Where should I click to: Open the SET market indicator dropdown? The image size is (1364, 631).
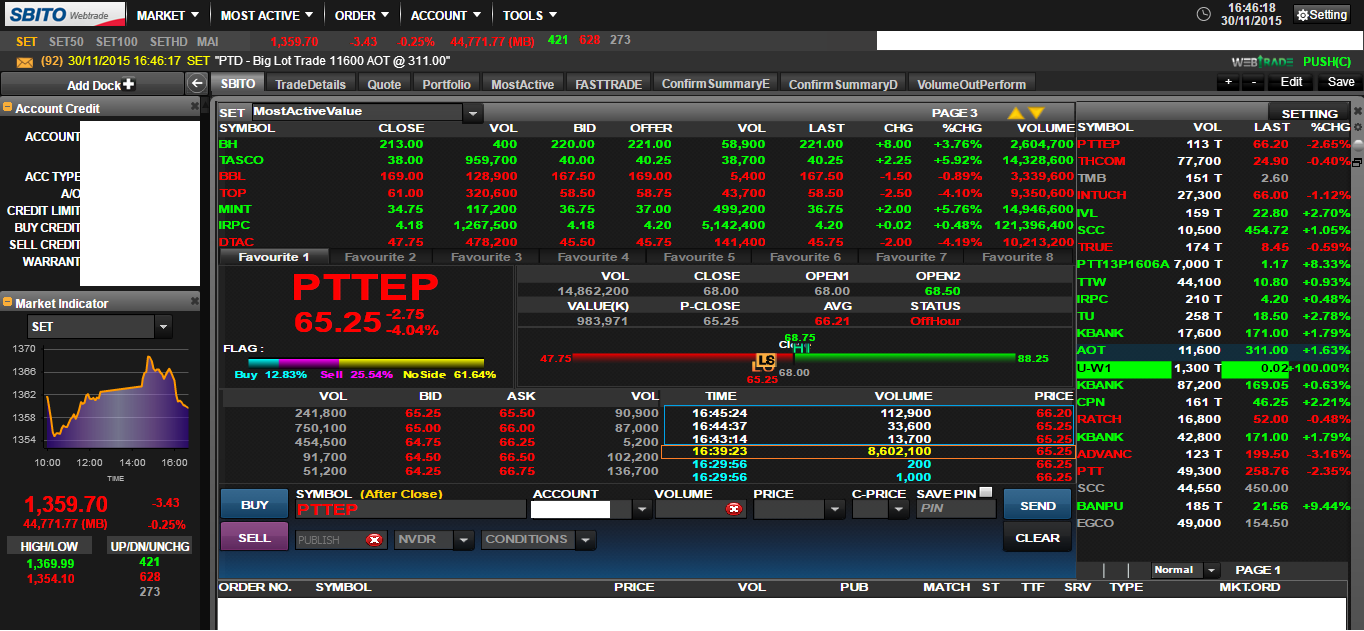tap(164, 327)
